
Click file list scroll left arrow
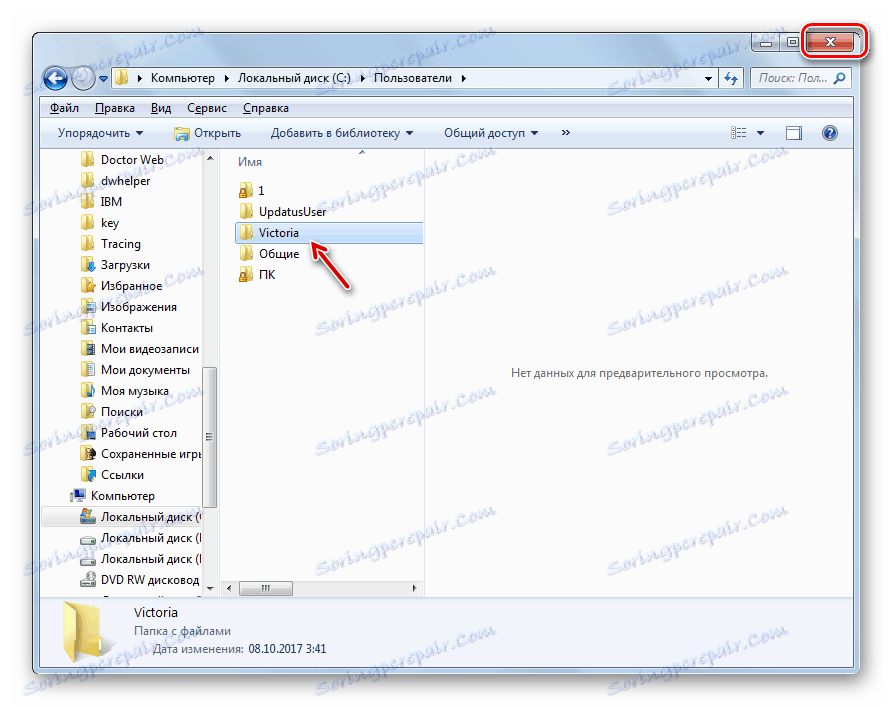coord(229,588)
